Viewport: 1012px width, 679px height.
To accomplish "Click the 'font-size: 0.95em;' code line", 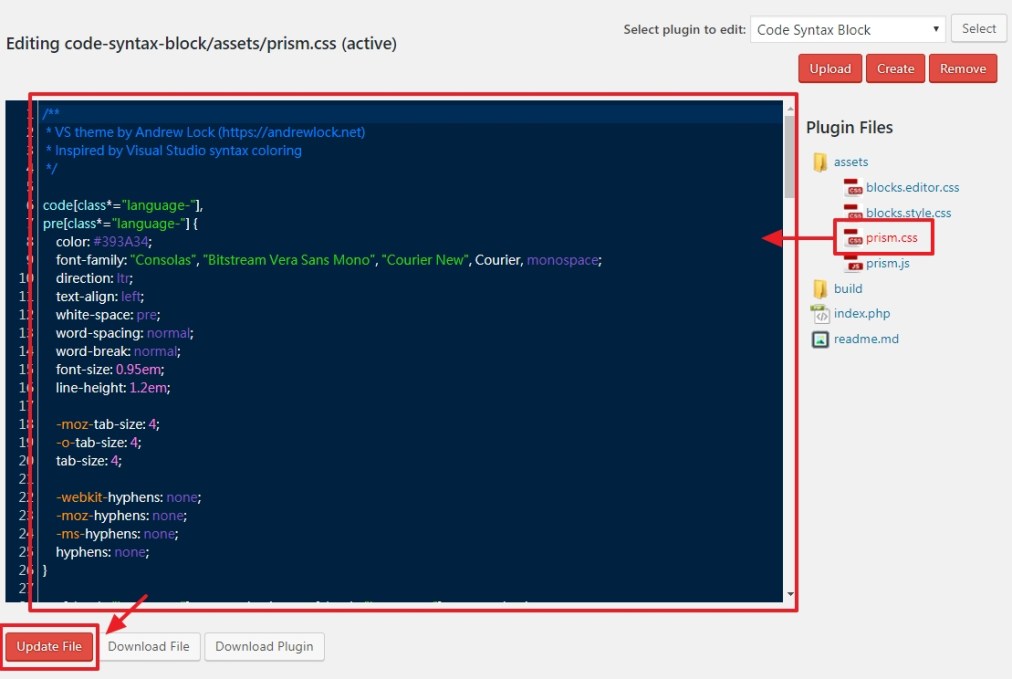I will coord(110,369).
